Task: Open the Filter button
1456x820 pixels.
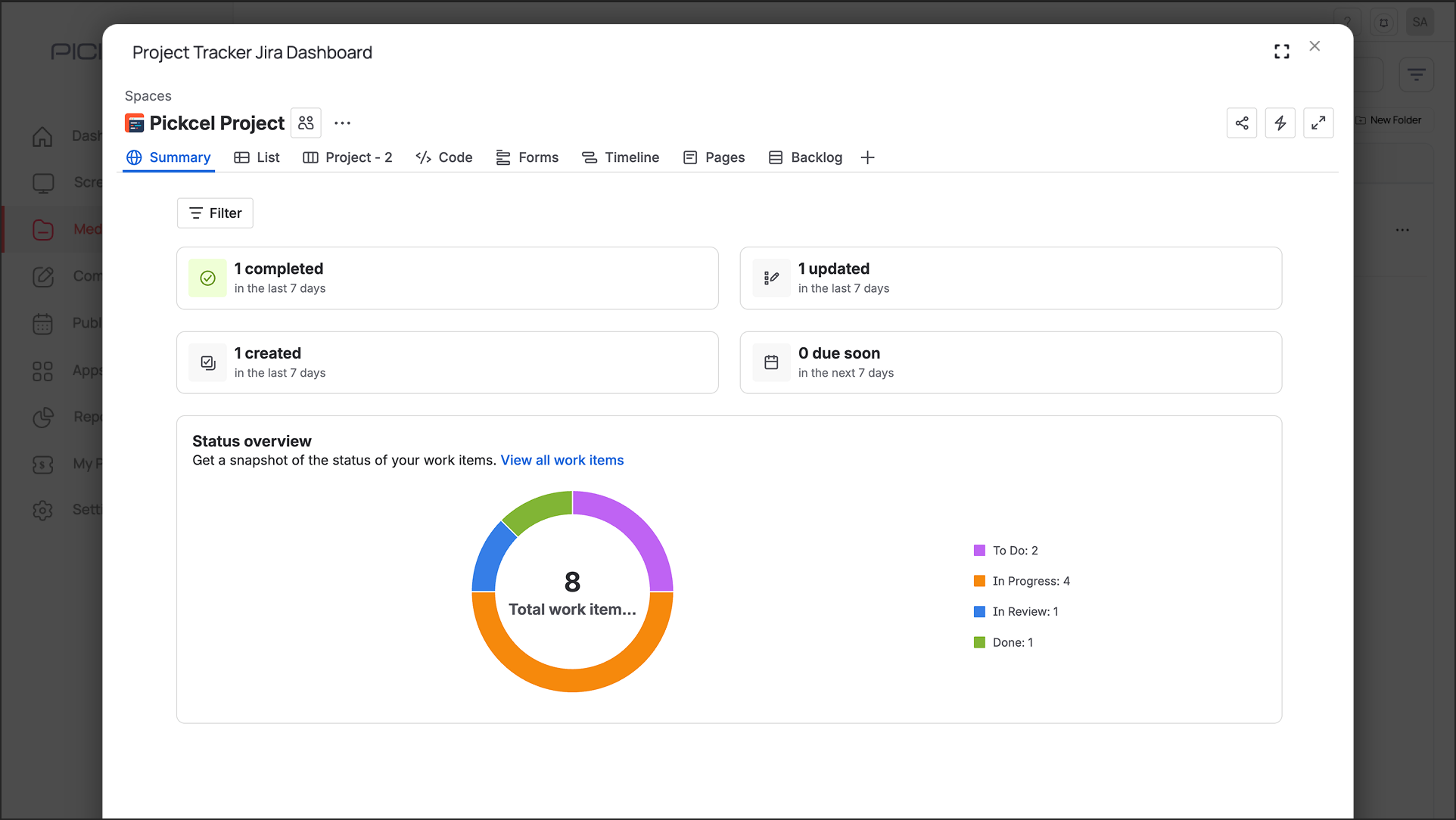Action: coord(215,213)
